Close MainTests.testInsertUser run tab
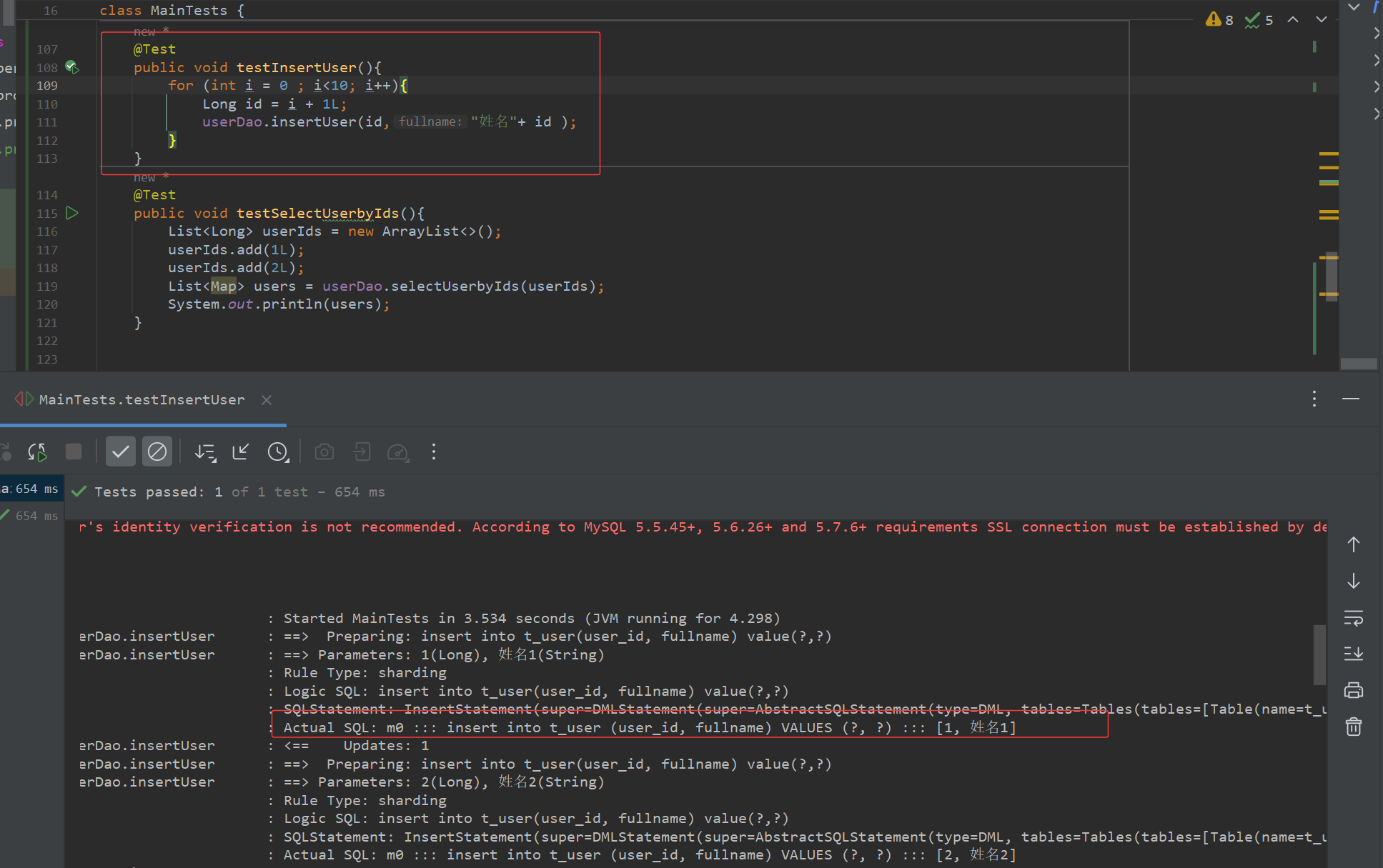 [267, 400]
